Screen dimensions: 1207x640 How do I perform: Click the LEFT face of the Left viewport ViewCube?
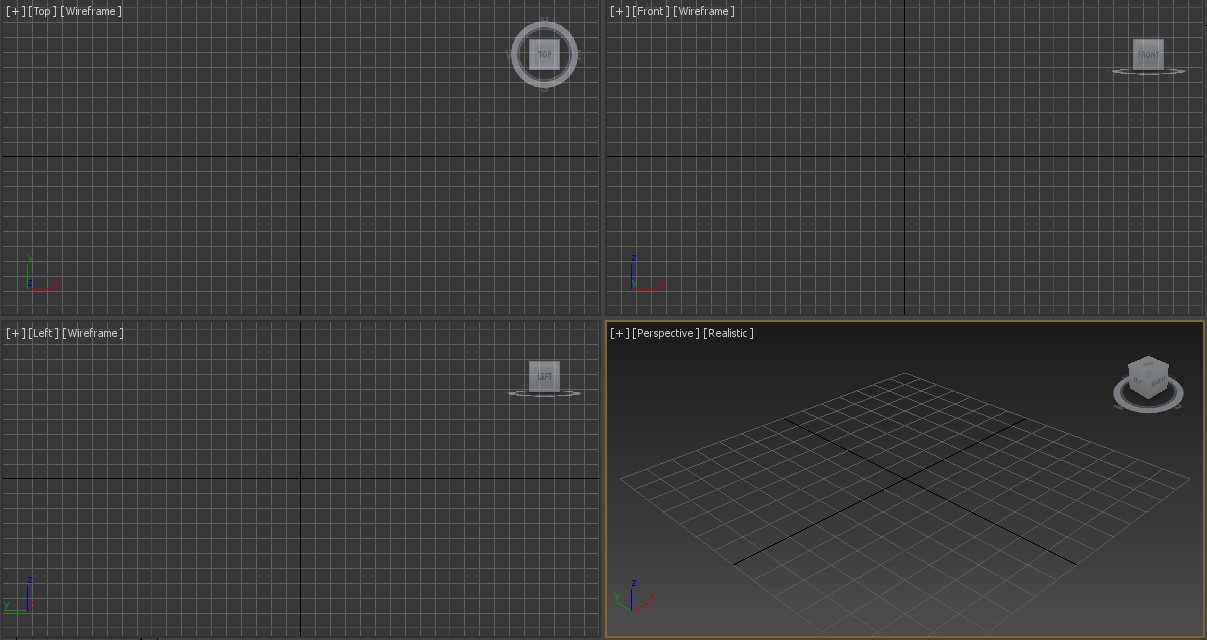(544, 376)
